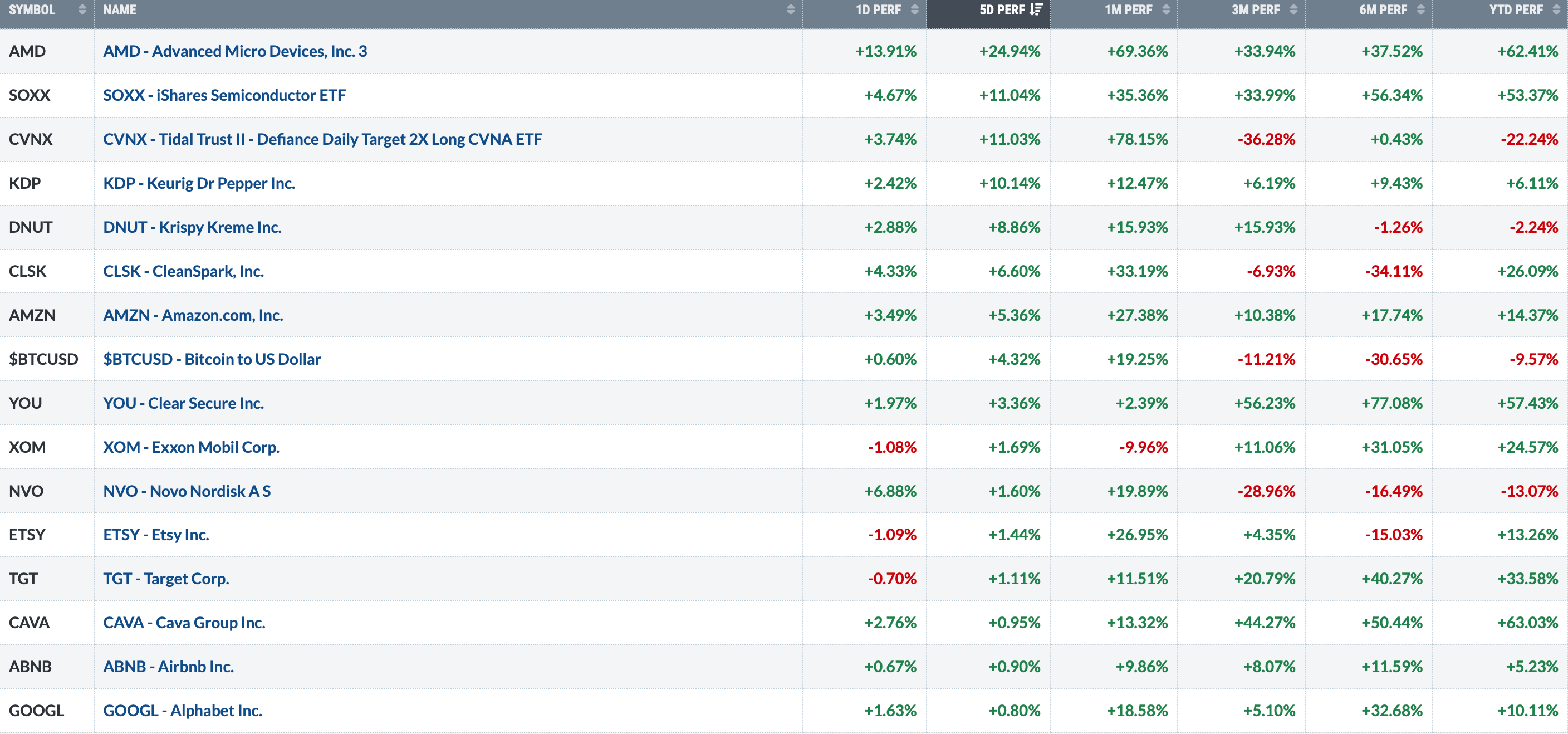This screenshot has height=734, width=1568.
Task: Select the CLSK symbol cell
Action: pyautogui.click(x=27, y=271)
